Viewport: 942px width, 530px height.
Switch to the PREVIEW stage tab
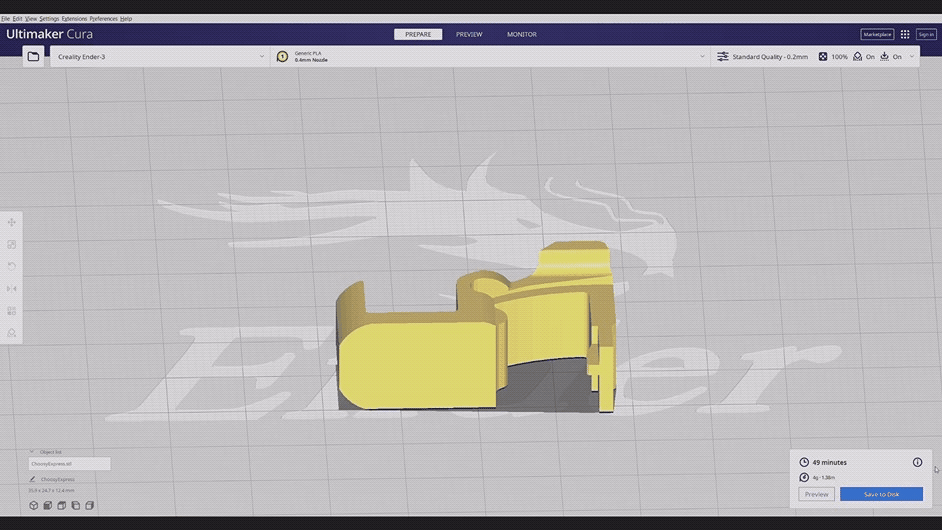[x=469, y=34]
